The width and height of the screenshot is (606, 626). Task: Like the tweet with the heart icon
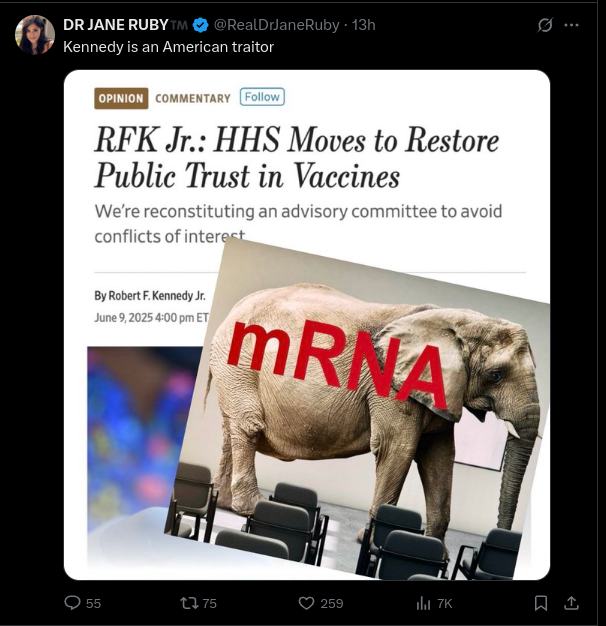307,603
